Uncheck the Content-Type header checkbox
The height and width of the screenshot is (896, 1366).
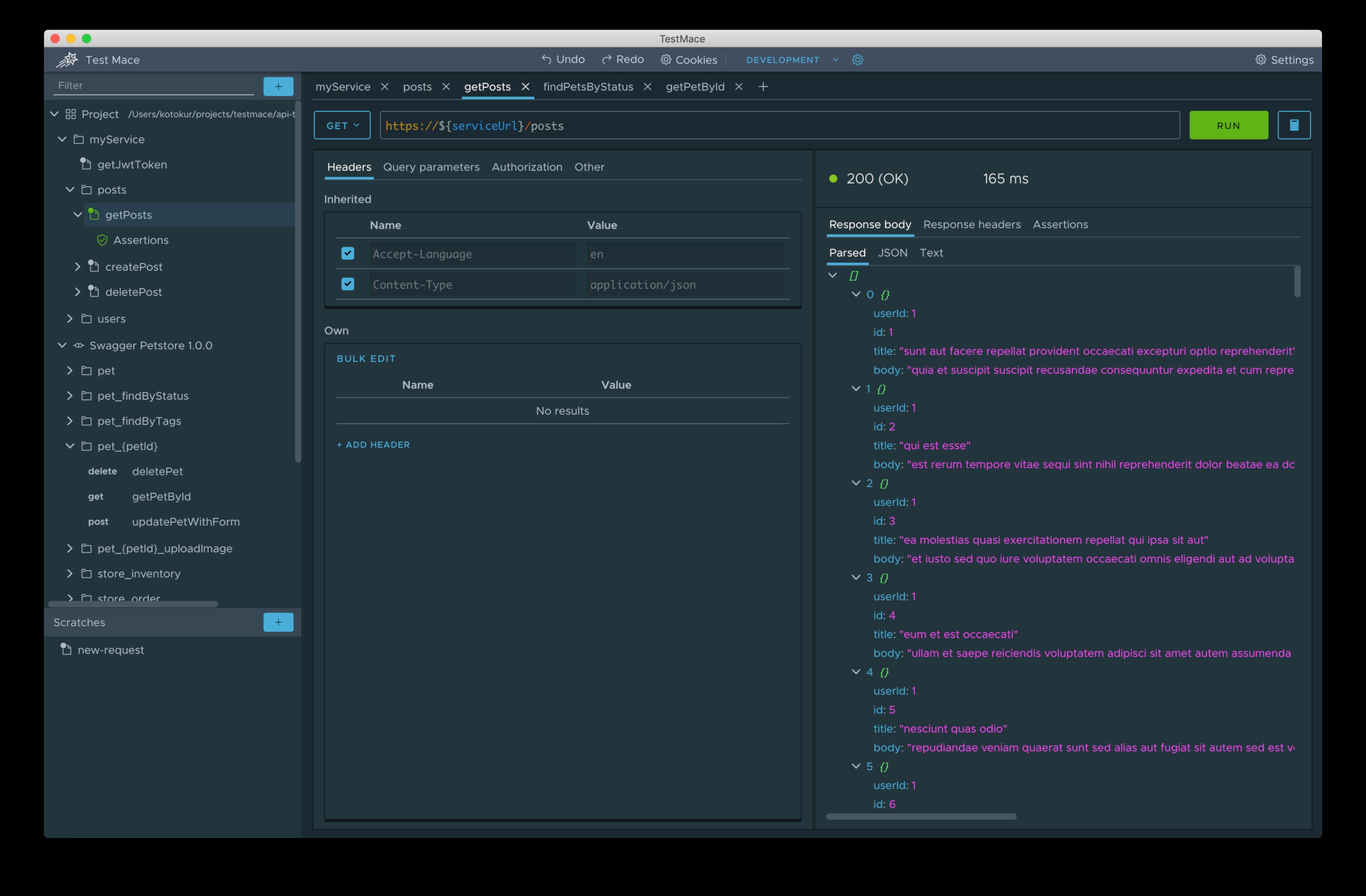click(347, 284)
